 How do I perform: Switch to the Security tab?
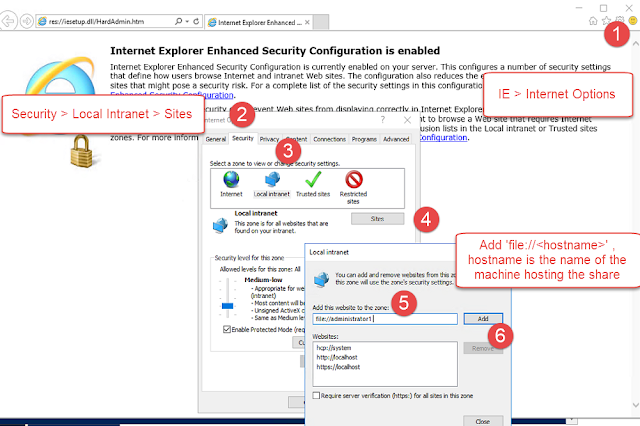click(x=243, y=138)
